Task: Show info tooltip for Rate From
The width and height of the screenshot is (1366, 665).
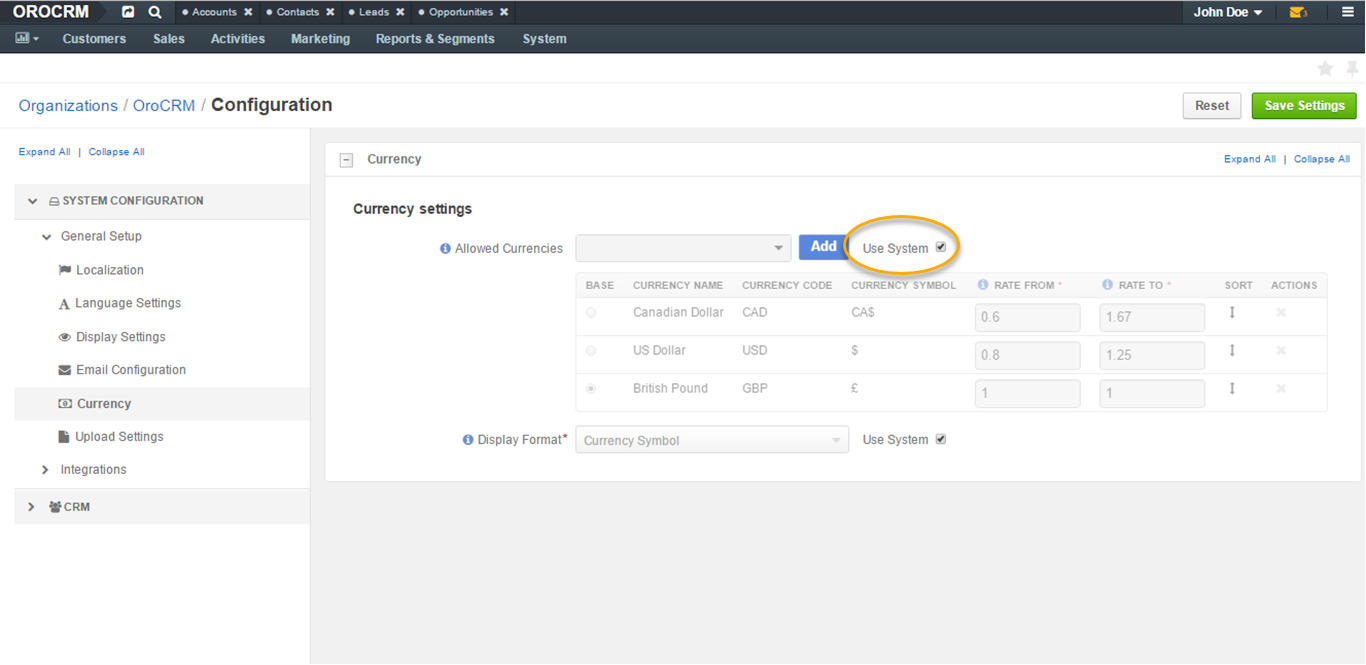Action: (x=983, y=285)
